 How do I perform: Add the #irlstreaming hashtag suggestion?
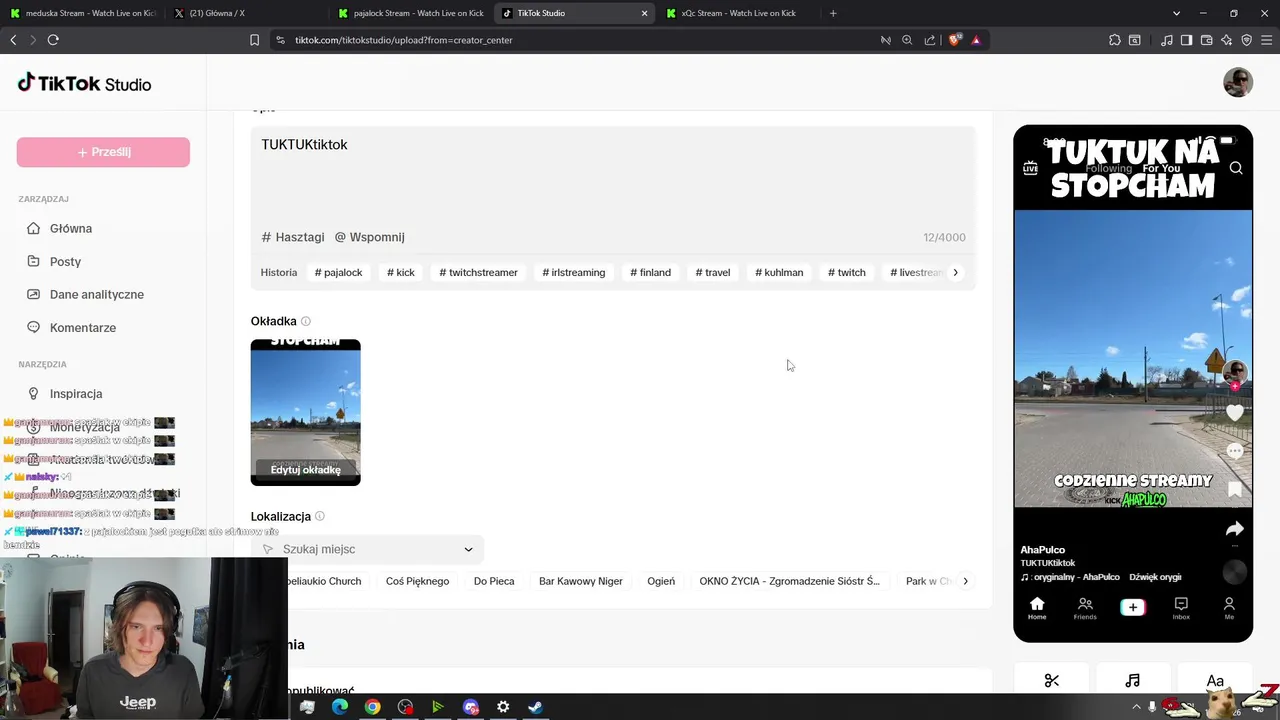tap(574, 272)
